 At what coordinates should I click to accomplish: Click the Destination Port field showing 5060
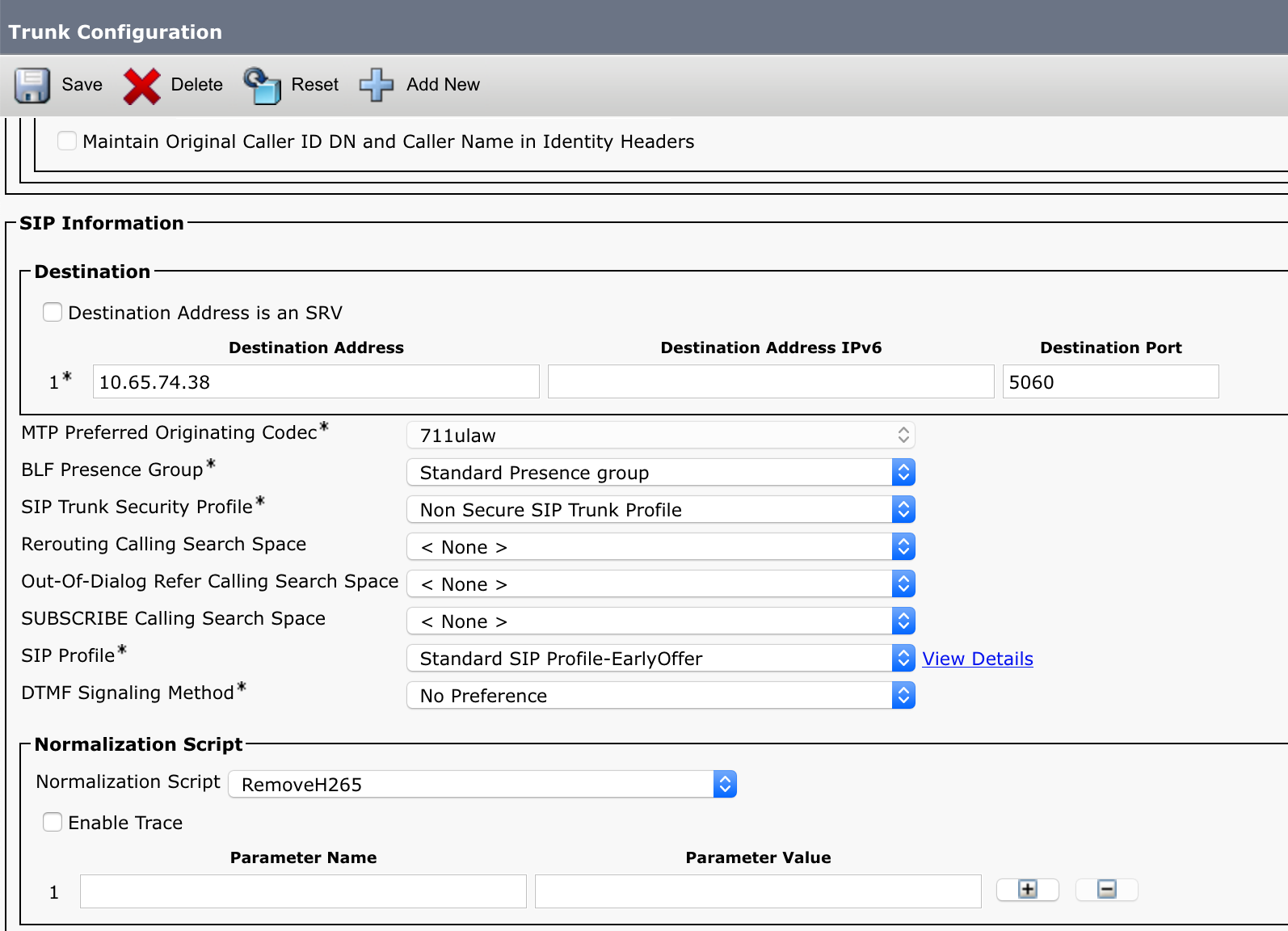coord(1111,381)
